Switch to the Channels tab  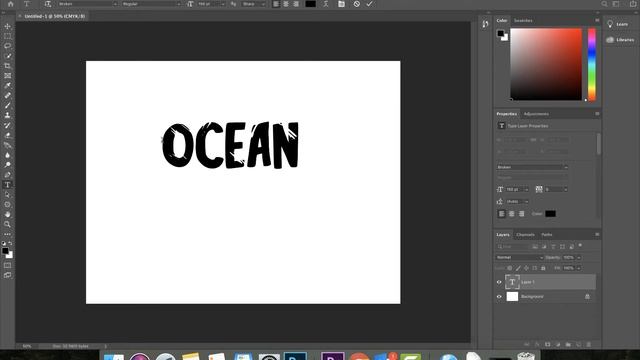(525, 235)
